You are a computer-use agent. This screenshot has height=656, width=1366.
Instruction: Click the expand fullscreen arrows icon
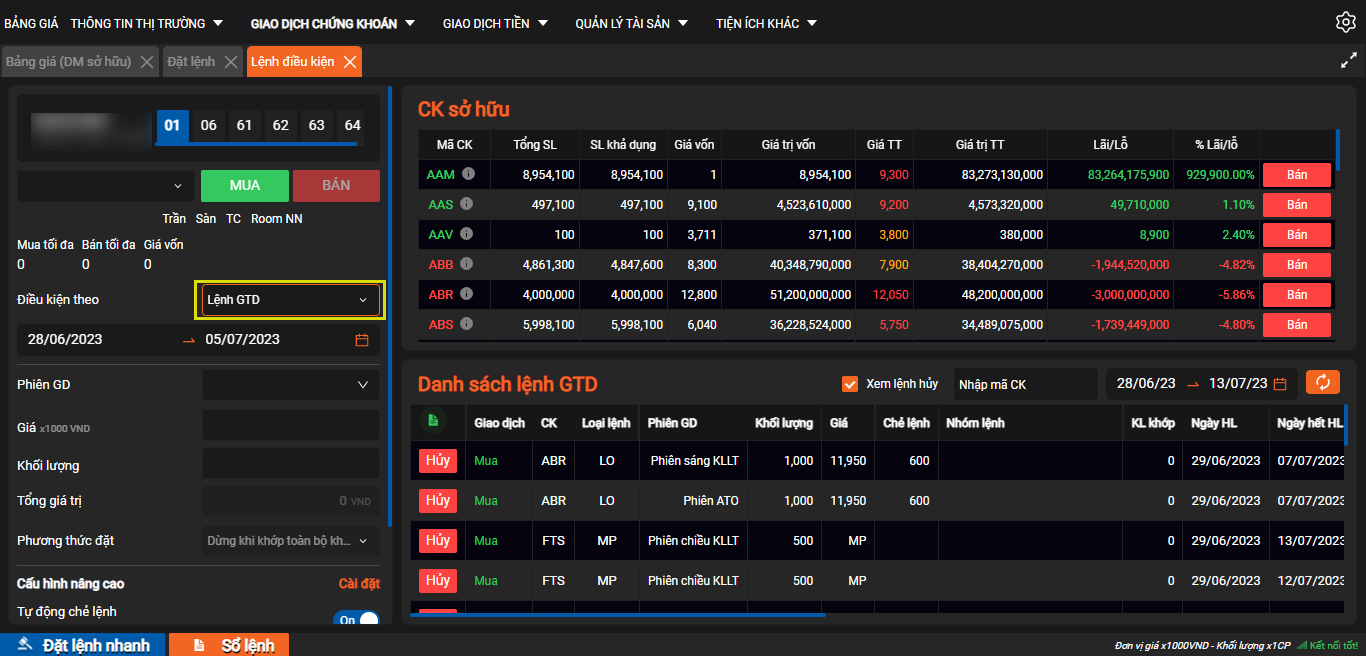[x=1348, y=61]
